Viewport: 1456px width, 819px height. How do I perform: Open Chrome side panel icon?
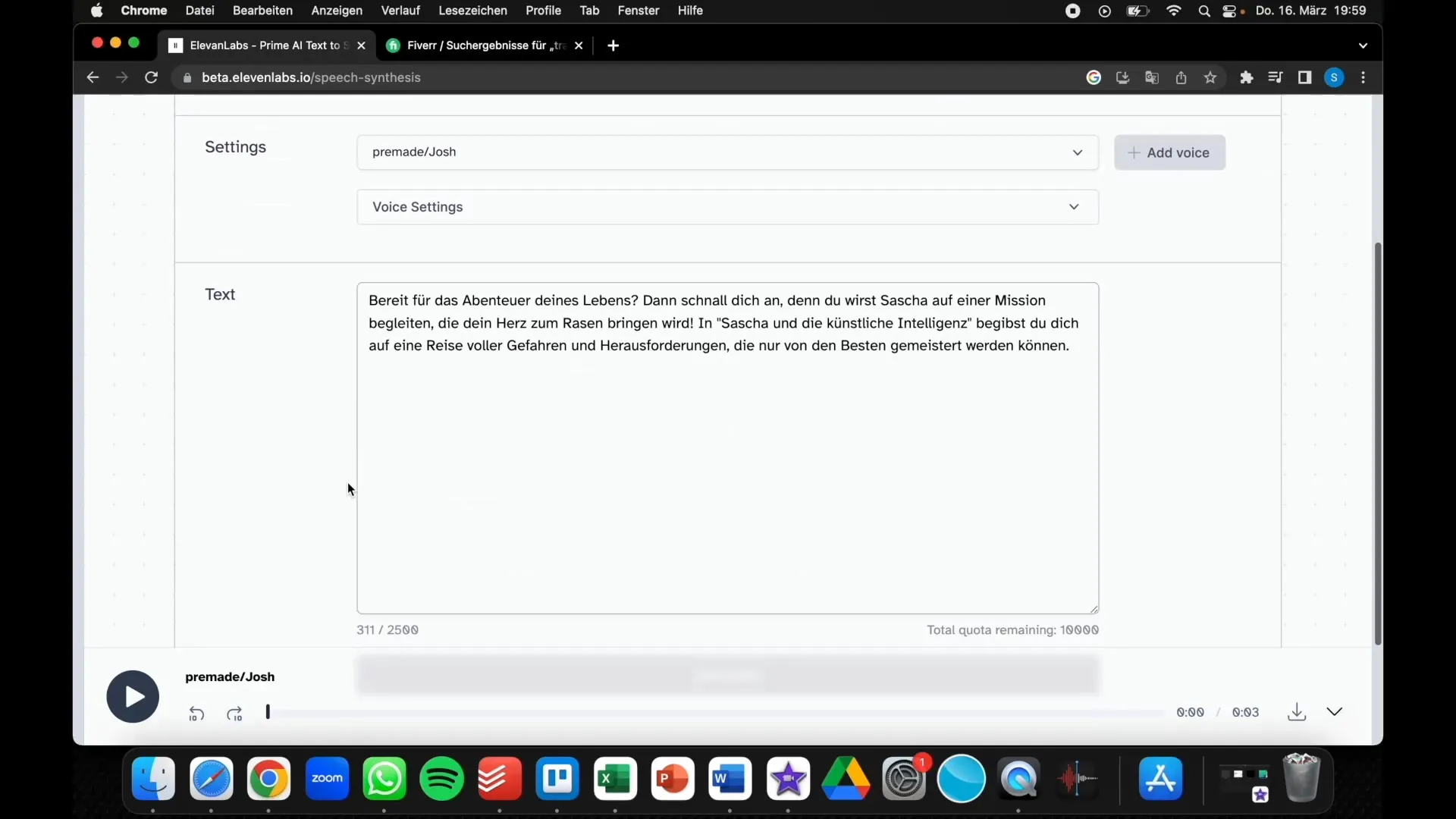1304,77
